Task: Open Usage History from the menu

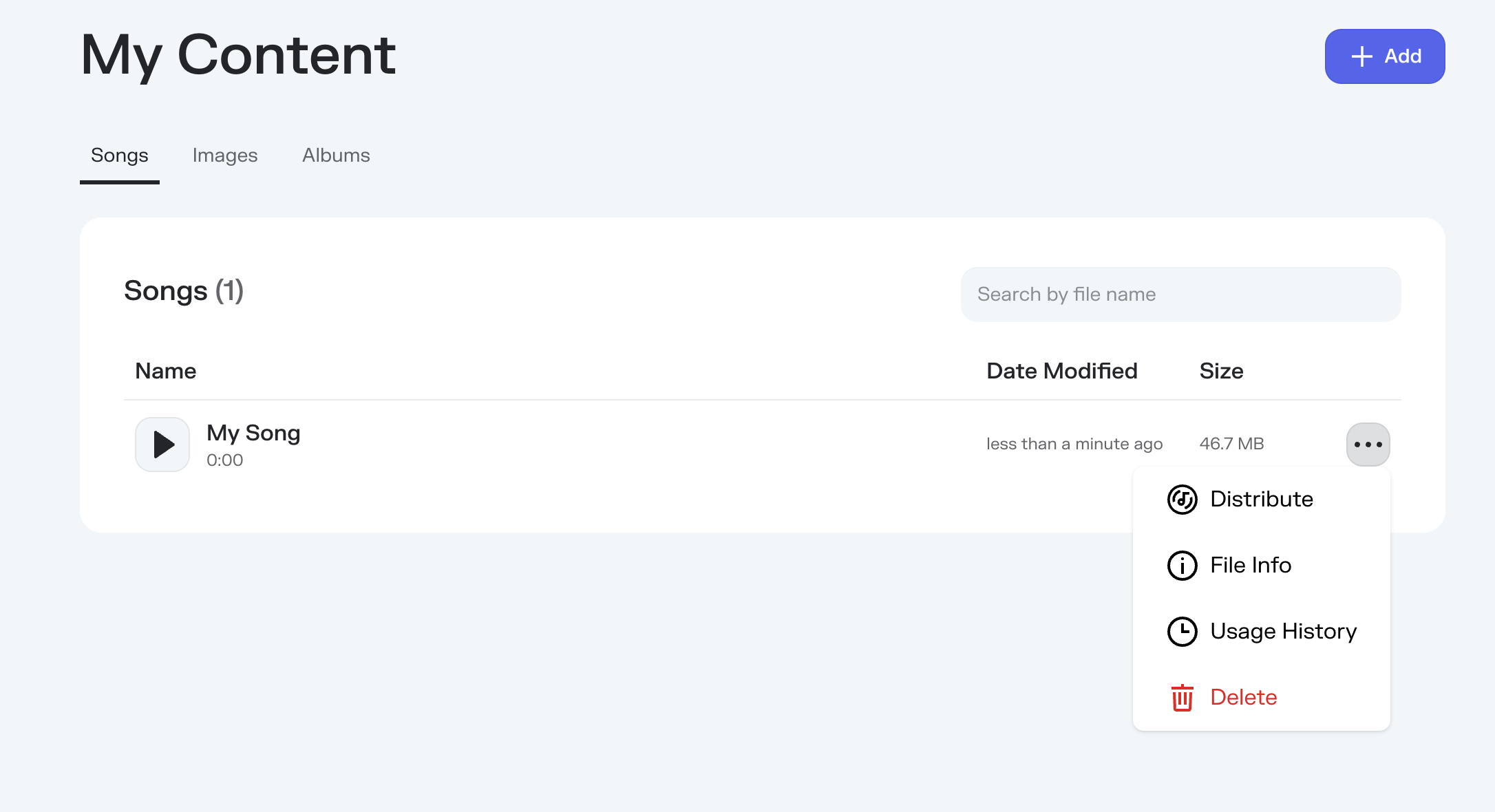Action: click(1261, 632)
